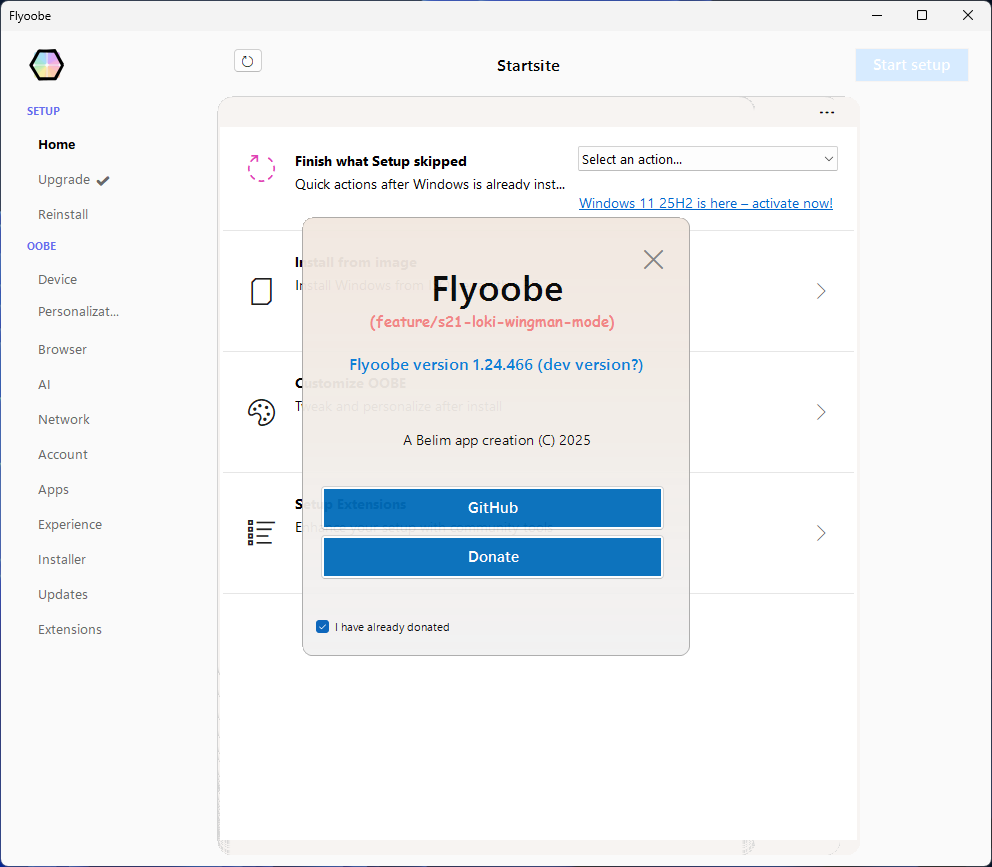Click the large Flyoobe dialog title
992x867 pixels.
click(497, 289)
